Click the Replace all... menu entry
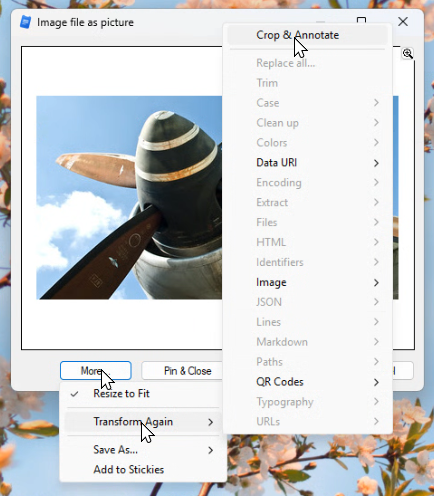This screenshot has height=496, width=434. coord(307,63)
